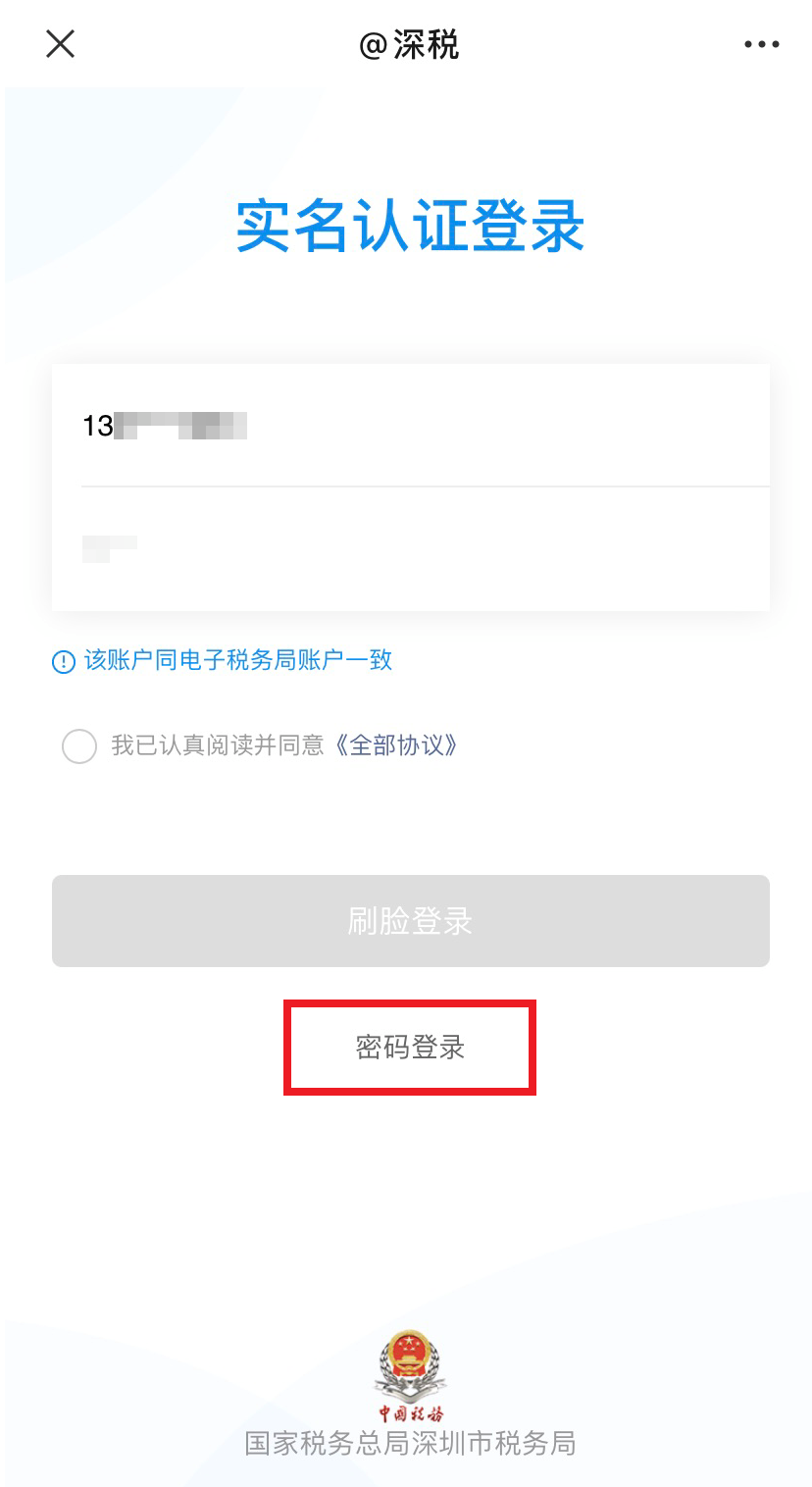Tick the agreement circle checkbox
The image size is (812, 1487).
tap(79, 746)
